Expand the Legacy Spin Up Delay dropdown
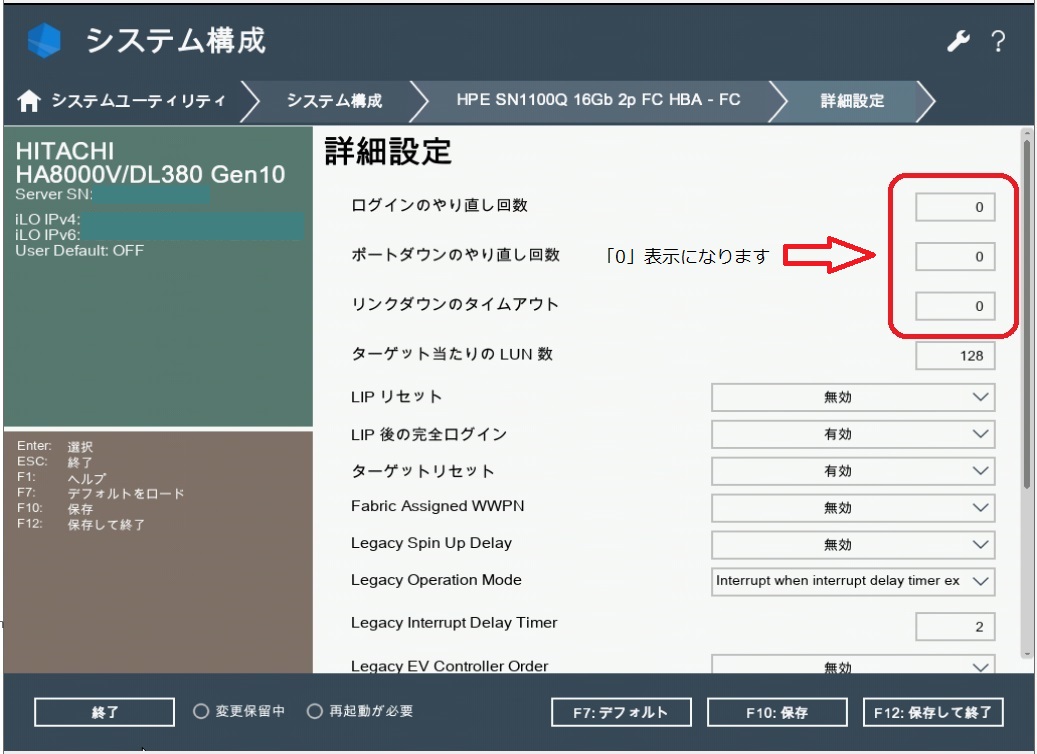1037x754 pixels. pos(852,545)
